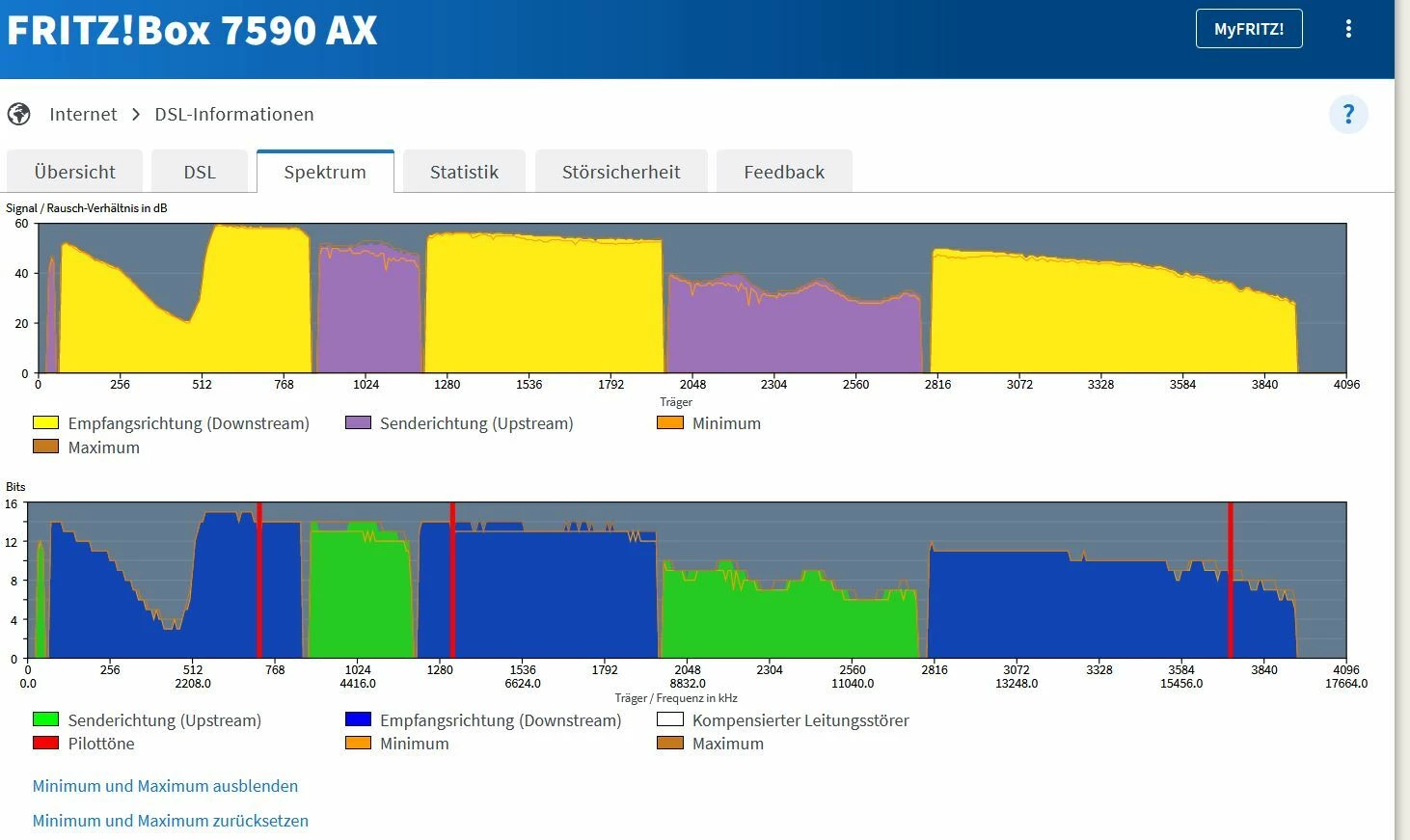
Task: Click the 'Träger / Frequenz in kHz' label
Action: tap(676, 698)
